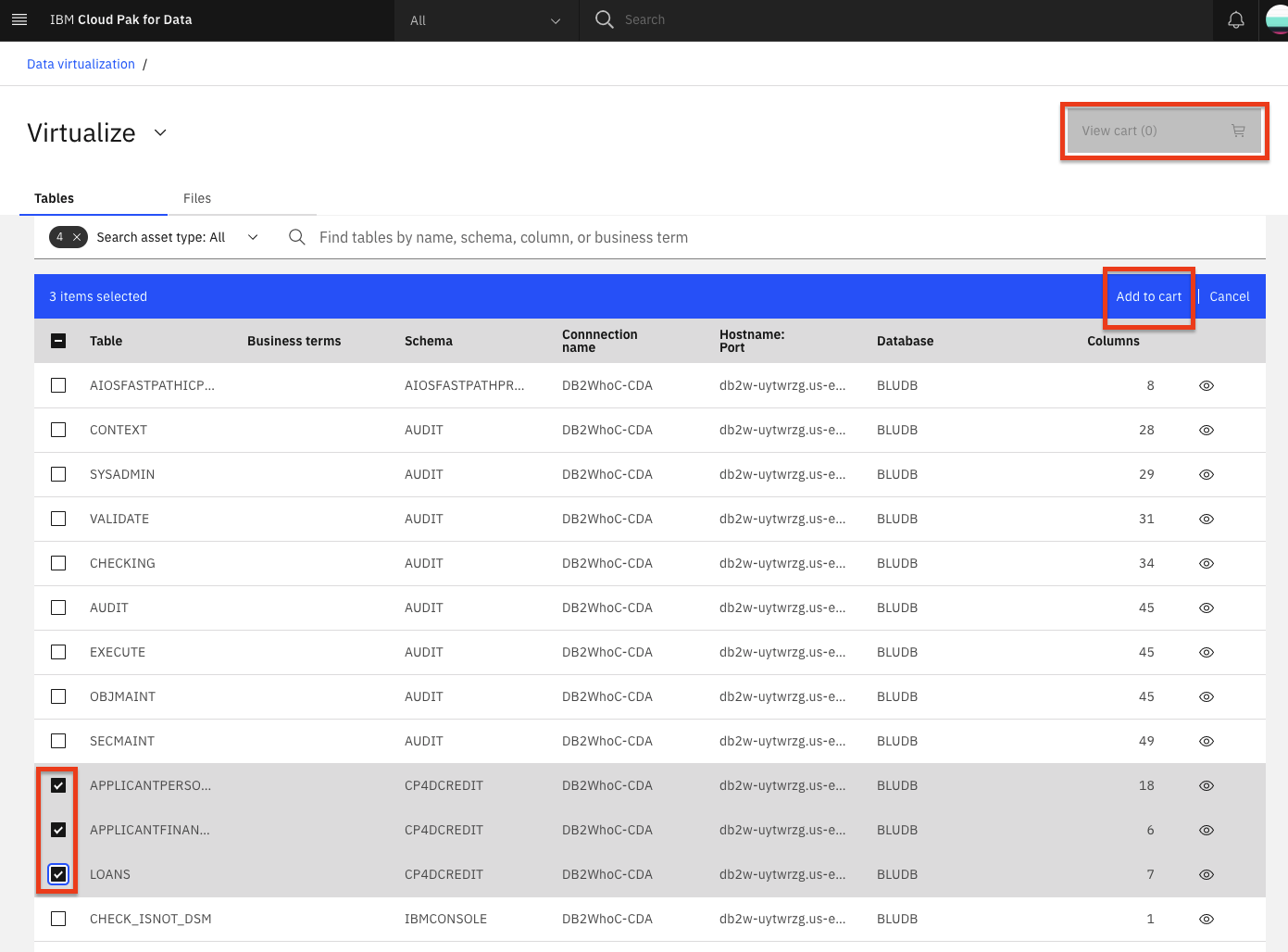Preview the AIOSFASTPATHICP table eye icon

pos(1207,385)
